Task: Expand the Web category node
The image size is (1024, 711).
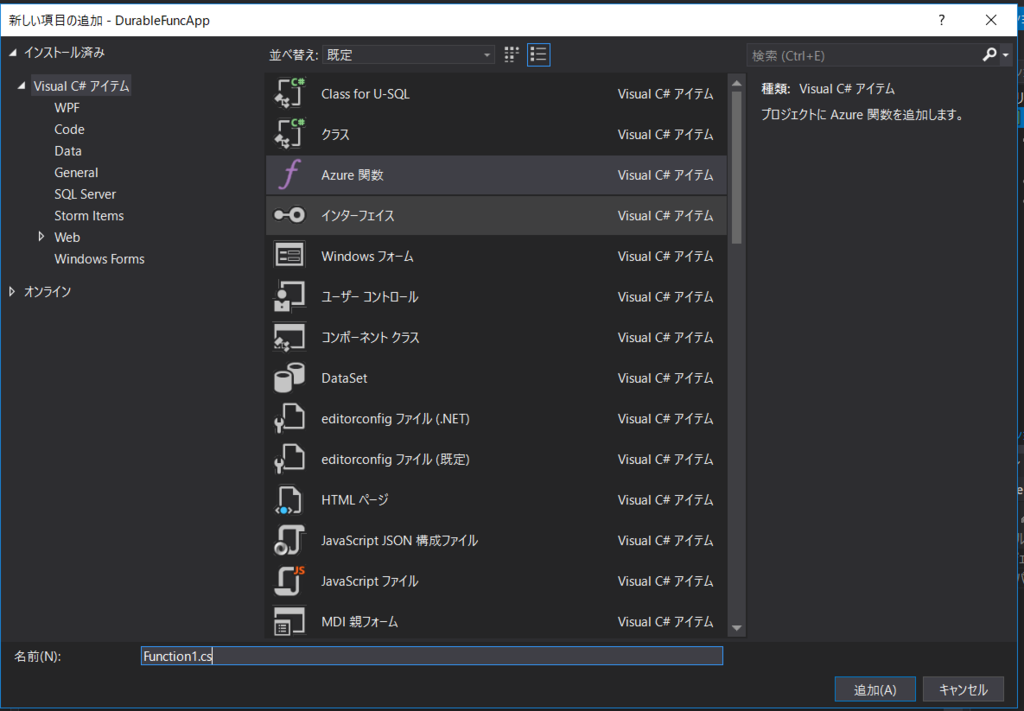Action: pyautogui.click(x=42, y=237)
